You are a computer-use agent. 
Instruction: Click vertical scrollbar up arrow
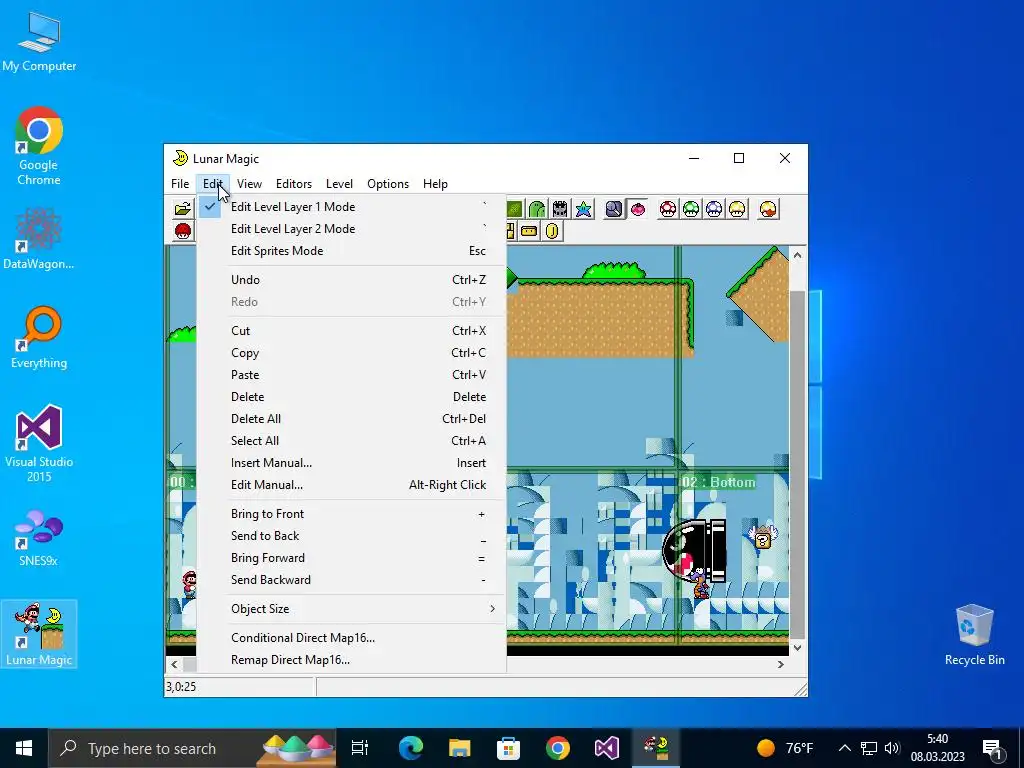797,255
